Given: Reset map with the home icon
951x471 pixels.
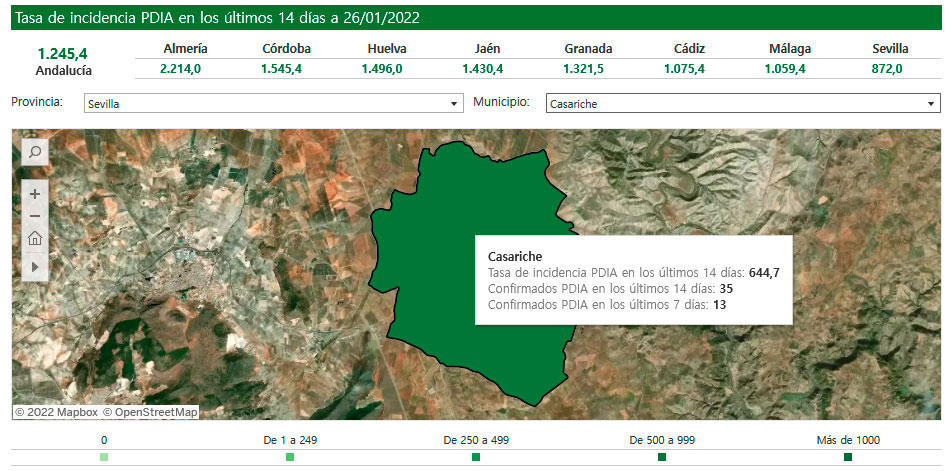Looking at the screenshot, I should [35, 239].
